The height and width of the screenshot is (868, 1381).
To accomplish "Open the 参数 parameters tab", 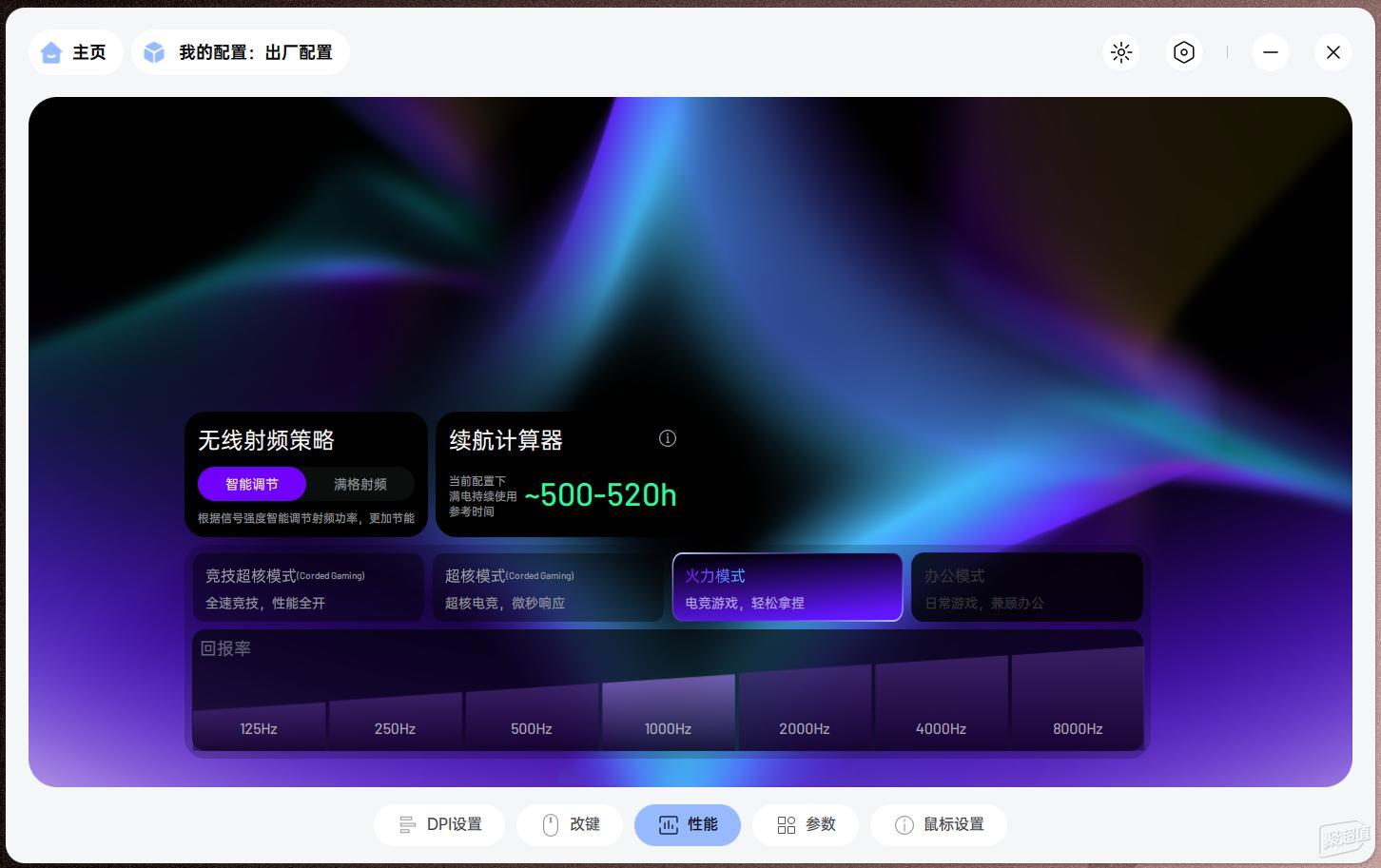I will click(806, 824).
